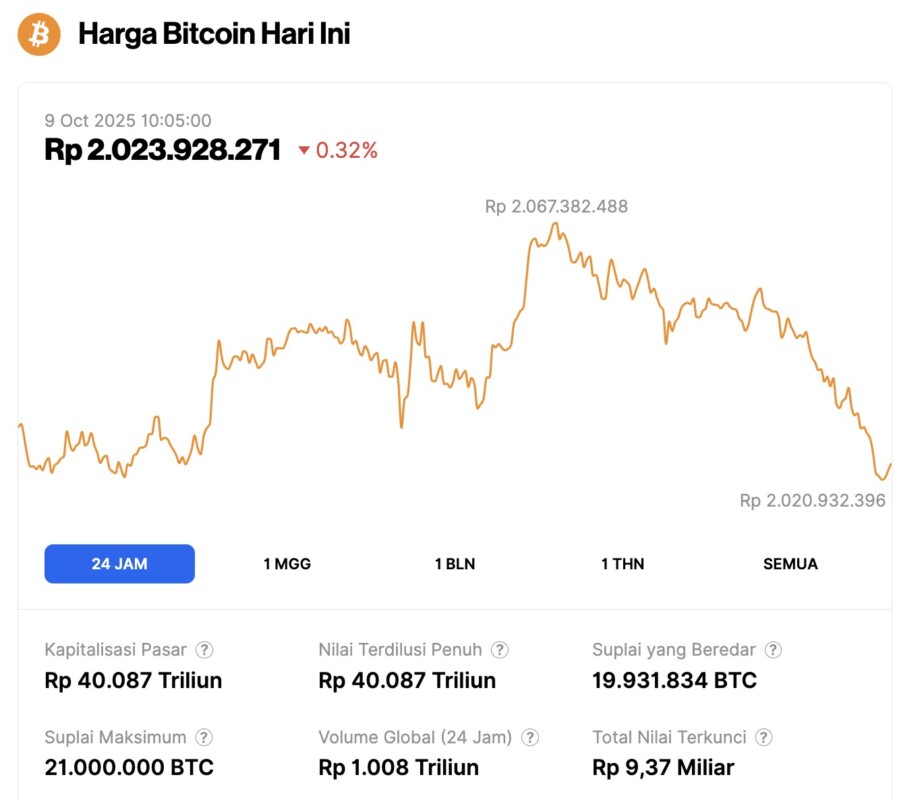Open the Nilai Terdilusi Penuh info icon
Image resolution: width=897 pixels, height=800 pixels.
(x=500, y=650)
